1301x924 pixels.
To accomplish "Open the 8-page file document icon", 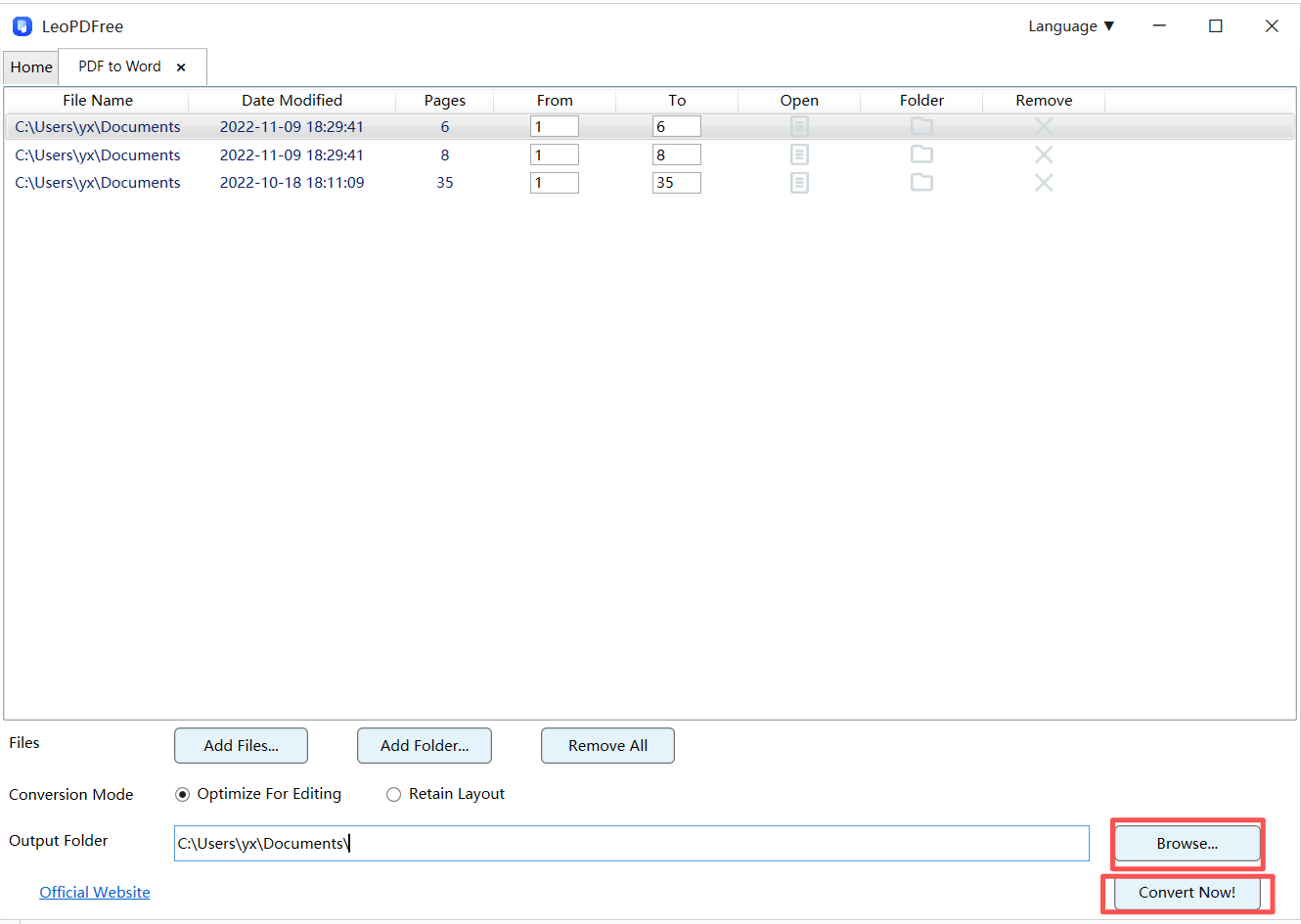I will coord(799,154).
